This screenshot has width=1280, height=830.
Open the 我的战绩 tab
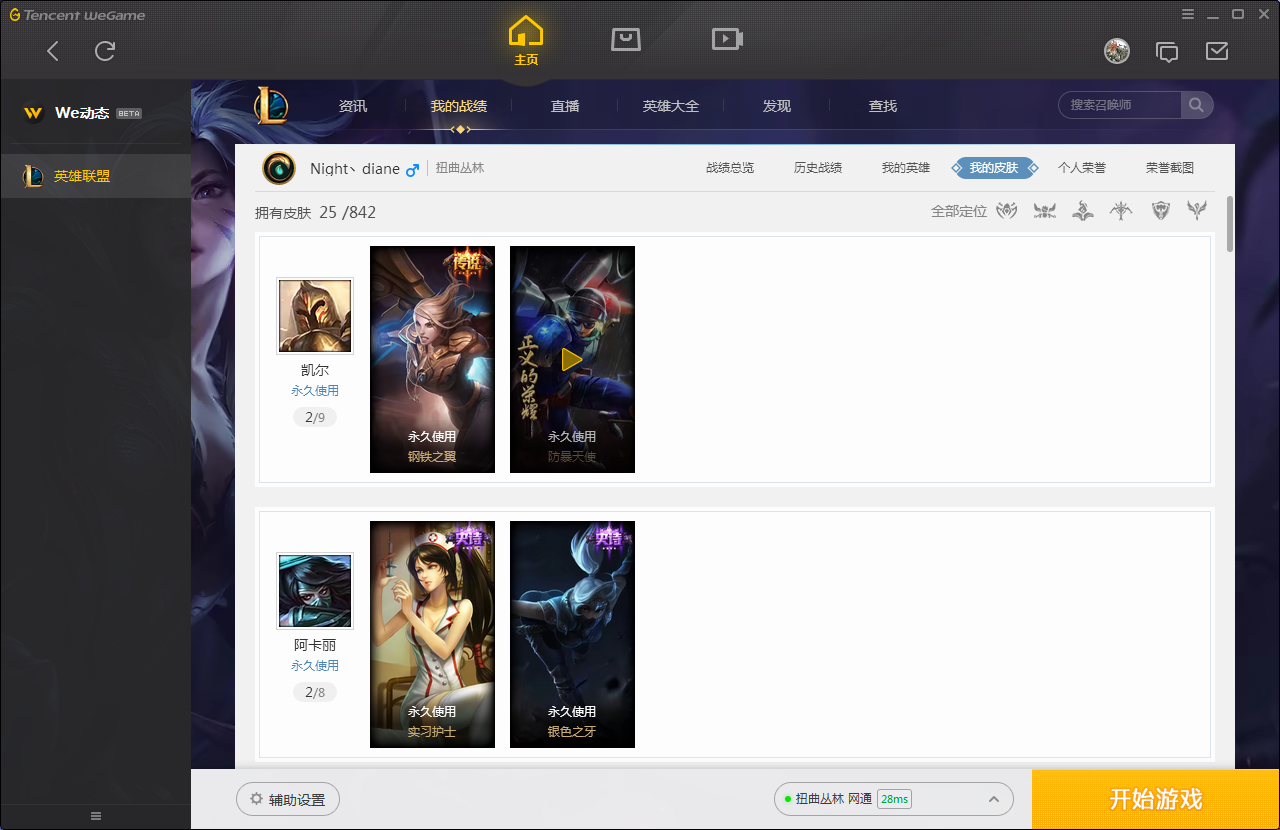(459, 106)
